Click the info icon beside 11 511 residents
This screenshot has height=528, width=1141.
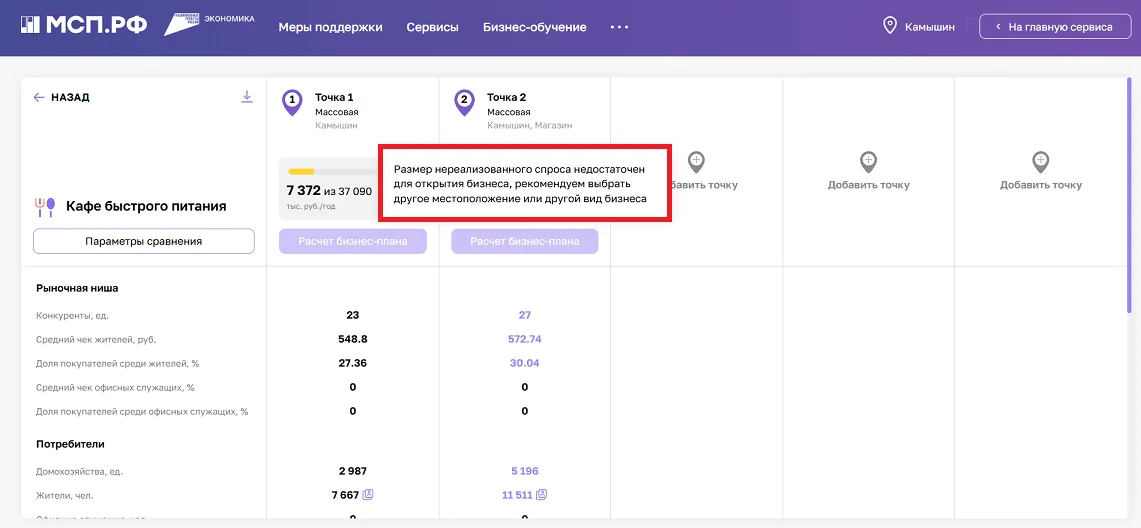coord(542,495)
